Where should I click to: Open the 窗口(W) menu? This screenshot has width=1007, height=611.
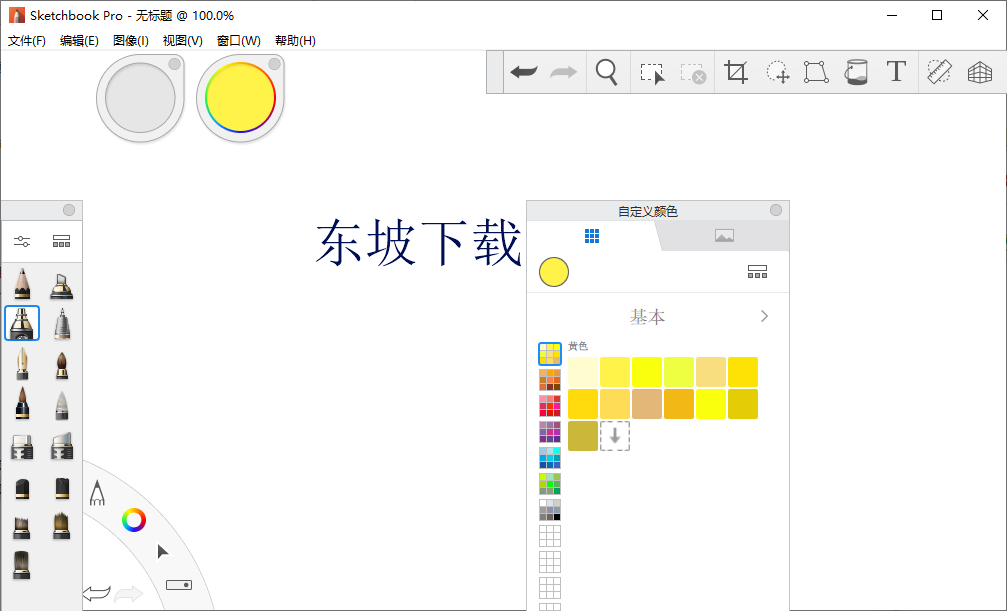tap(239, 41)
